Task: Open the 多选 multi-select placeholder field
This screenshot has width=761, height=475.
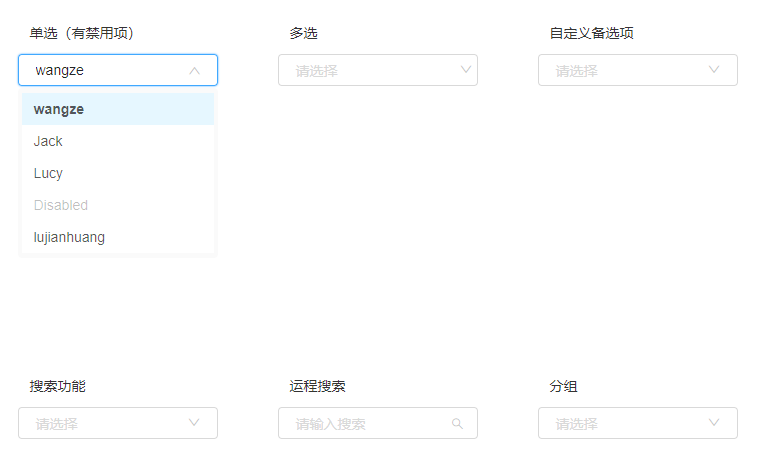Action: 378,70
